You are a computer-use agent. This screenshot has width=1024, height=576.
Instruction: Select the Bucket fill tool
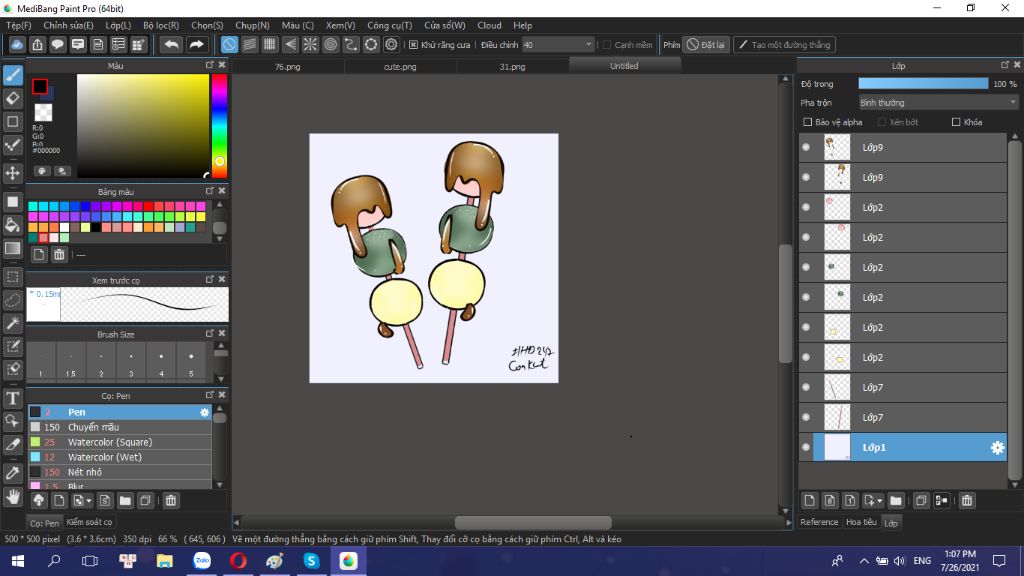pyautogui.click(x=13, y=225)
